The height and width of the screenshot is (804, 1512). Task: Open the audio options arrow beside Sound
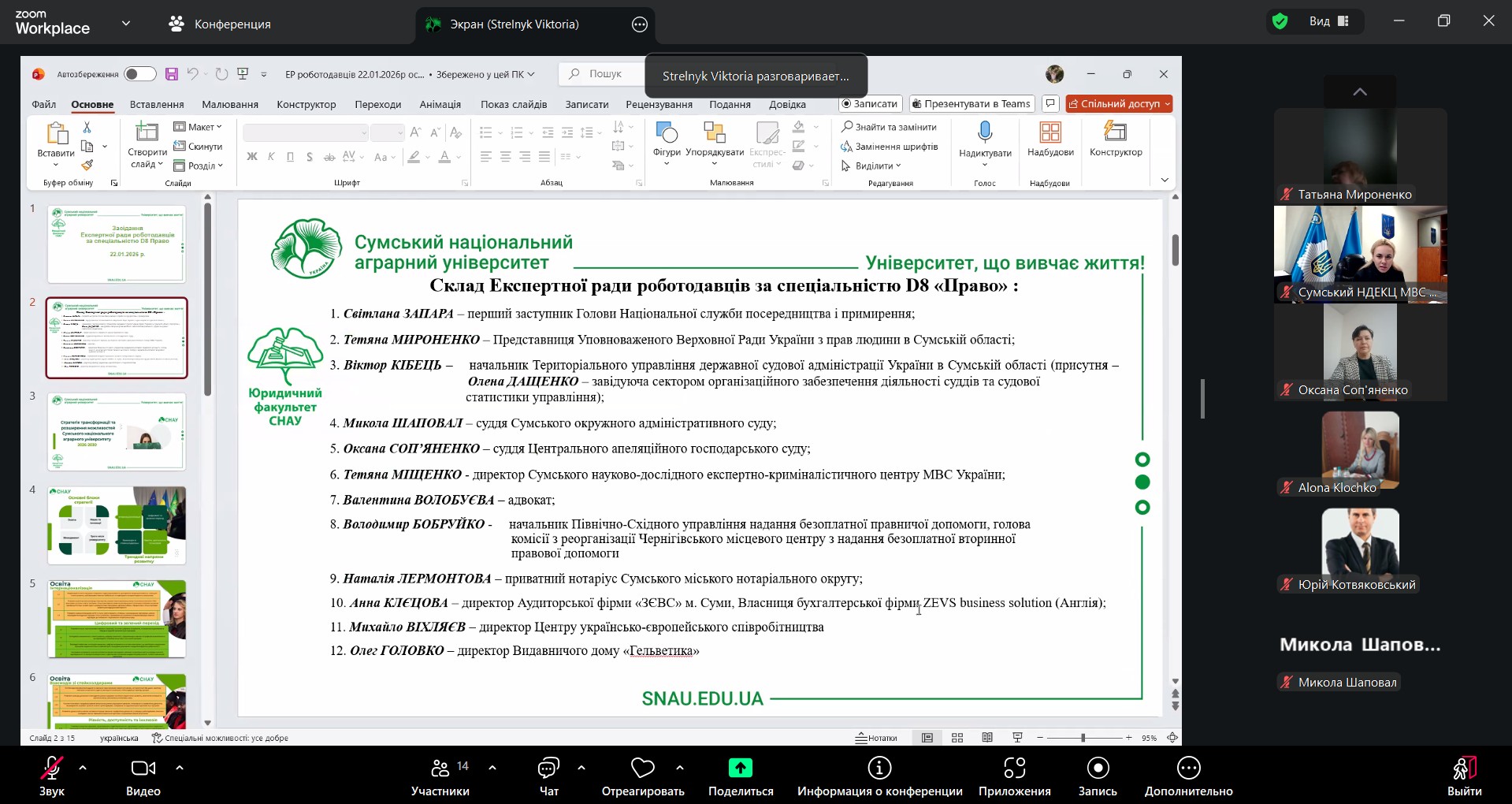click(83, 767)
